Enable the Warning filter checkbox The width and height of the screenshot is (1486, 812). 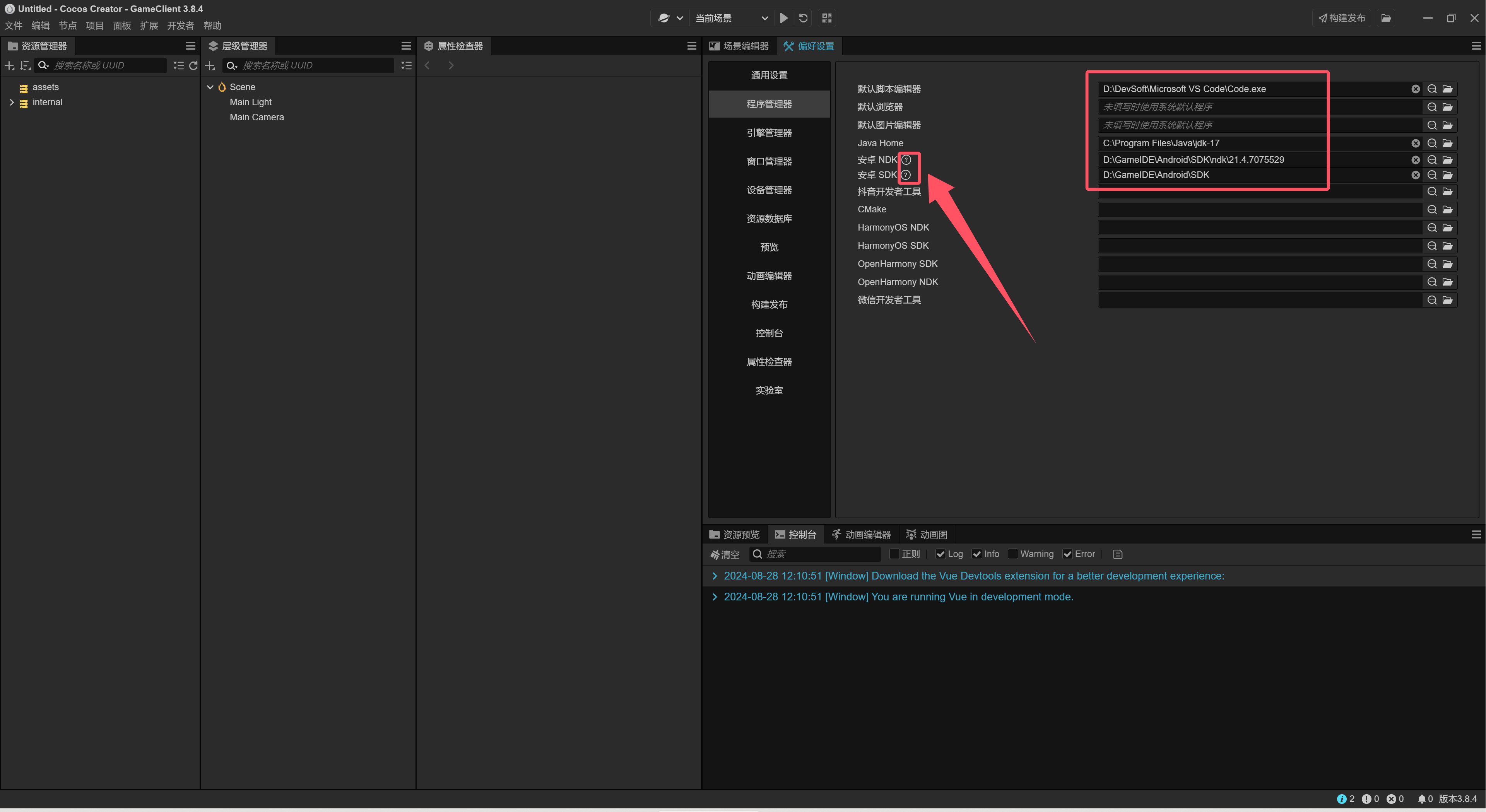tap(1012, 554)
